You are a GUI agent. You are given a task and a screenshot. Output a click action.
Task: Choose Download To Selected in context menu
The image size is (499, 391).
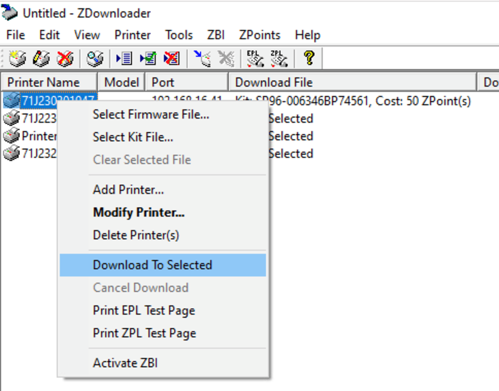(x=163, y=265)
